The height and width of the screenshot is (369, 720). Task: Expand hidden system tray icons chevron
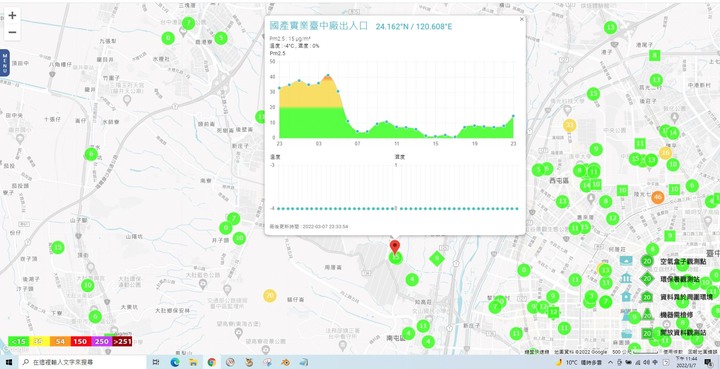pos(610,362)
